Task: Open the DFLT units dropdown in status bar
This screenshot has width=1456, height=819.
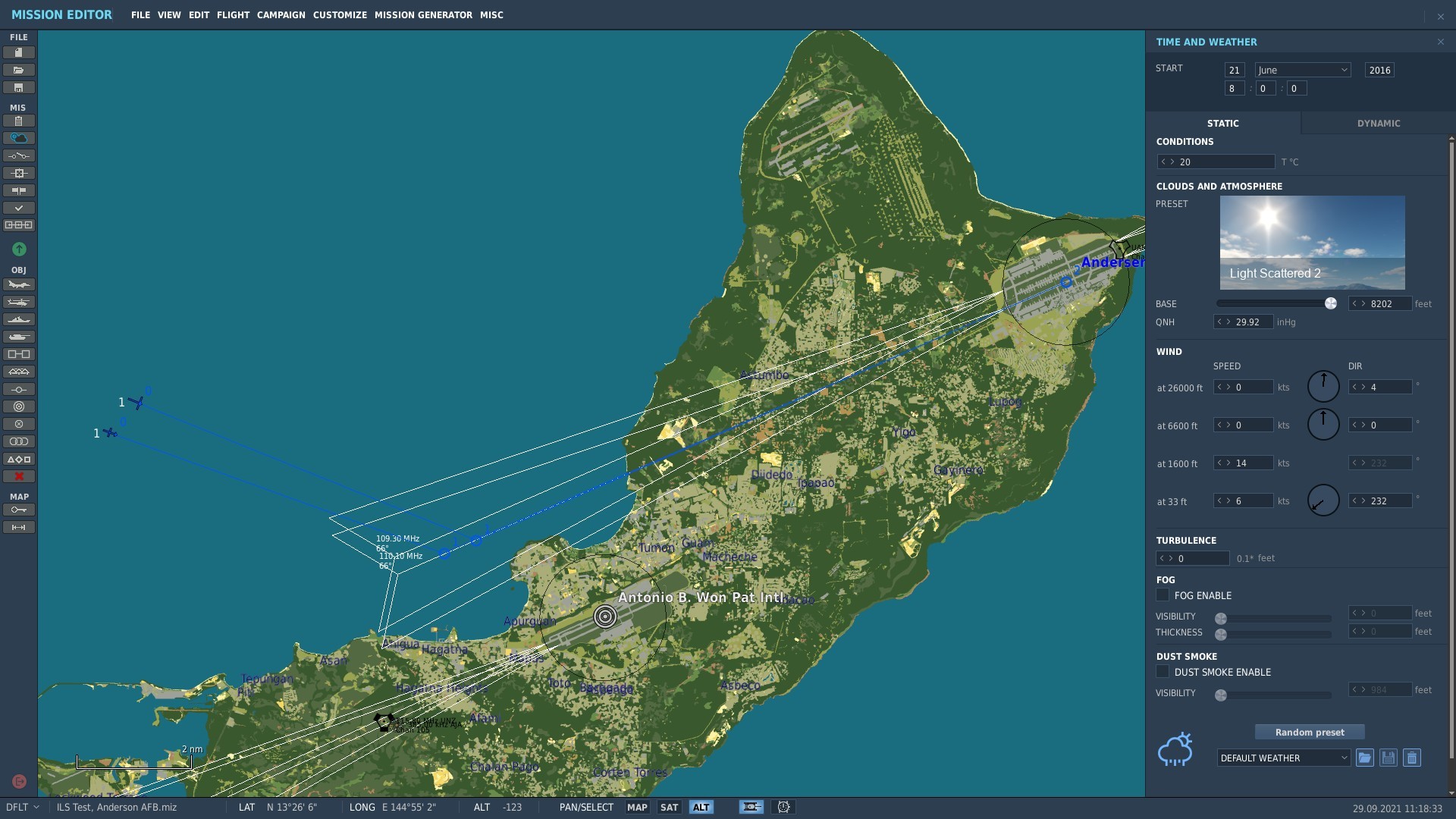Action: [x=23, y=807]
